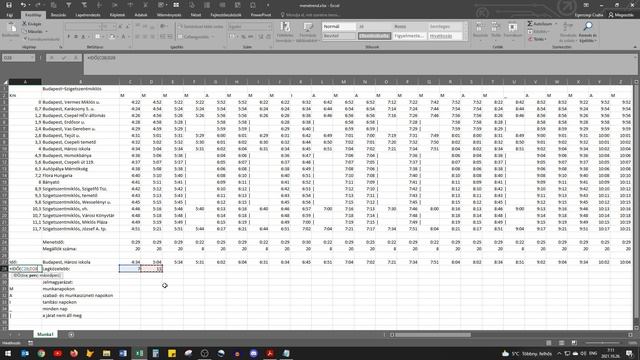Open the font size dropdown
The image size is (640, 360).
tap(113, 27)
